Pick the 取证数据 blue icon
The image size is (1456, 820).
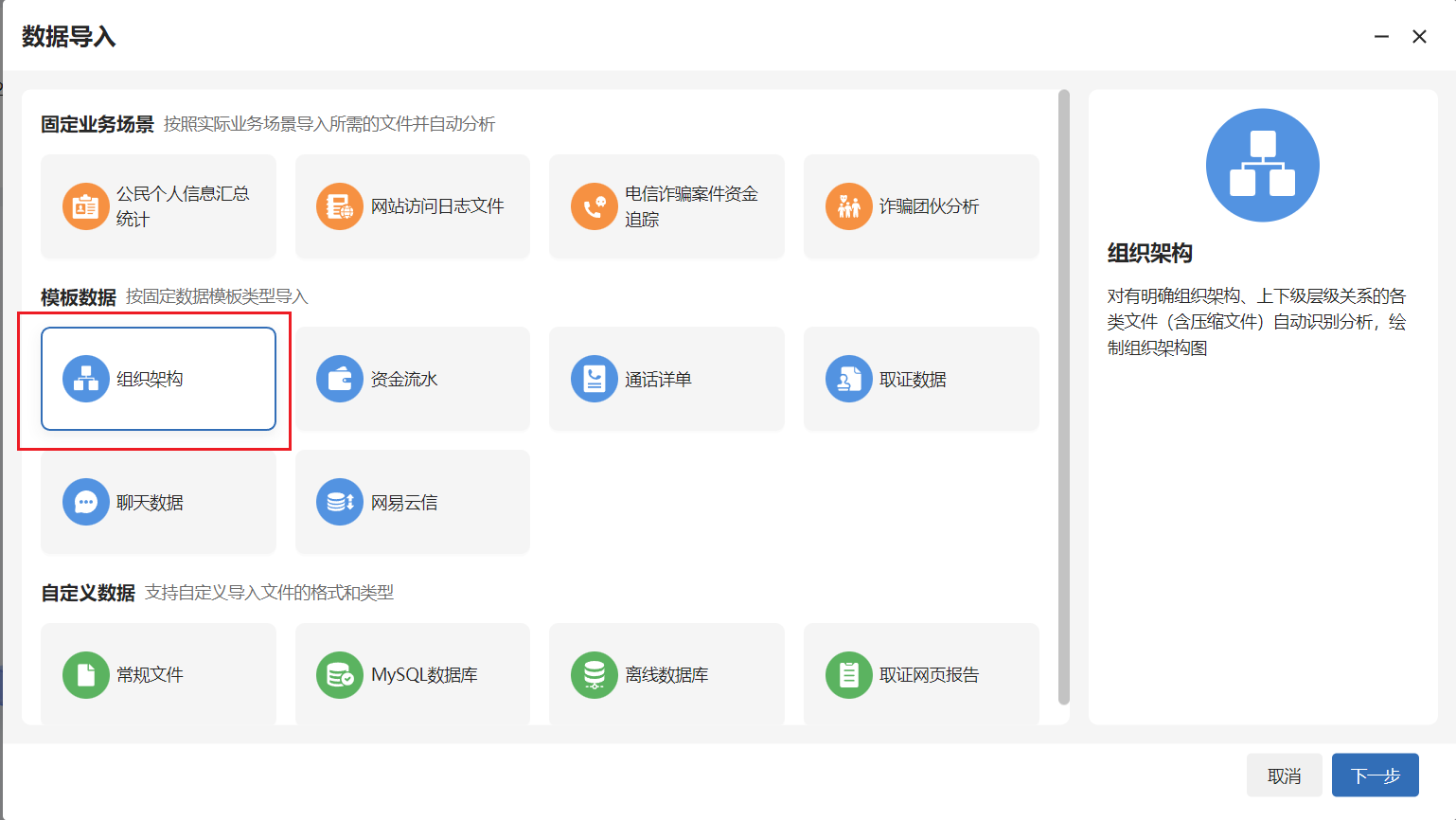(848, 379)
